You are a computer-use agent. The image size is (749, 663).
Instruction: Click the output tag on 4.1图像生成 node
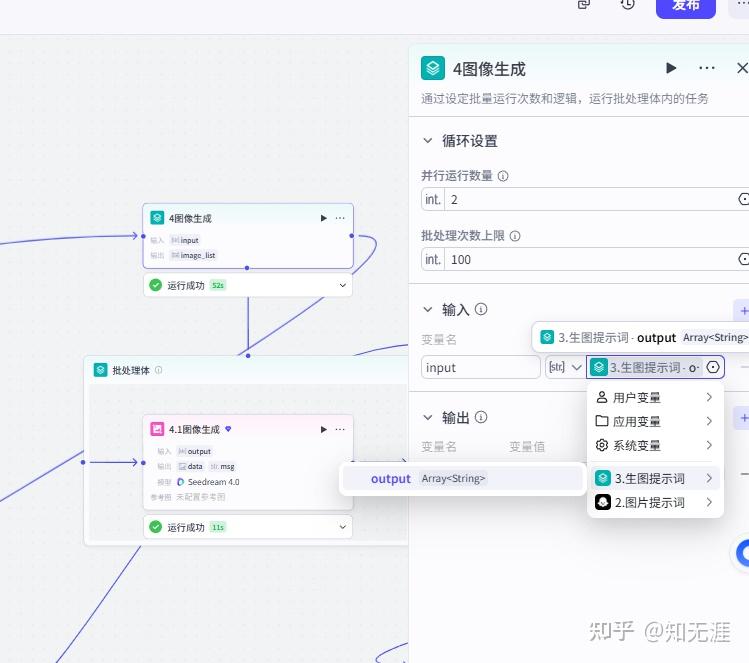pos(194,451)
